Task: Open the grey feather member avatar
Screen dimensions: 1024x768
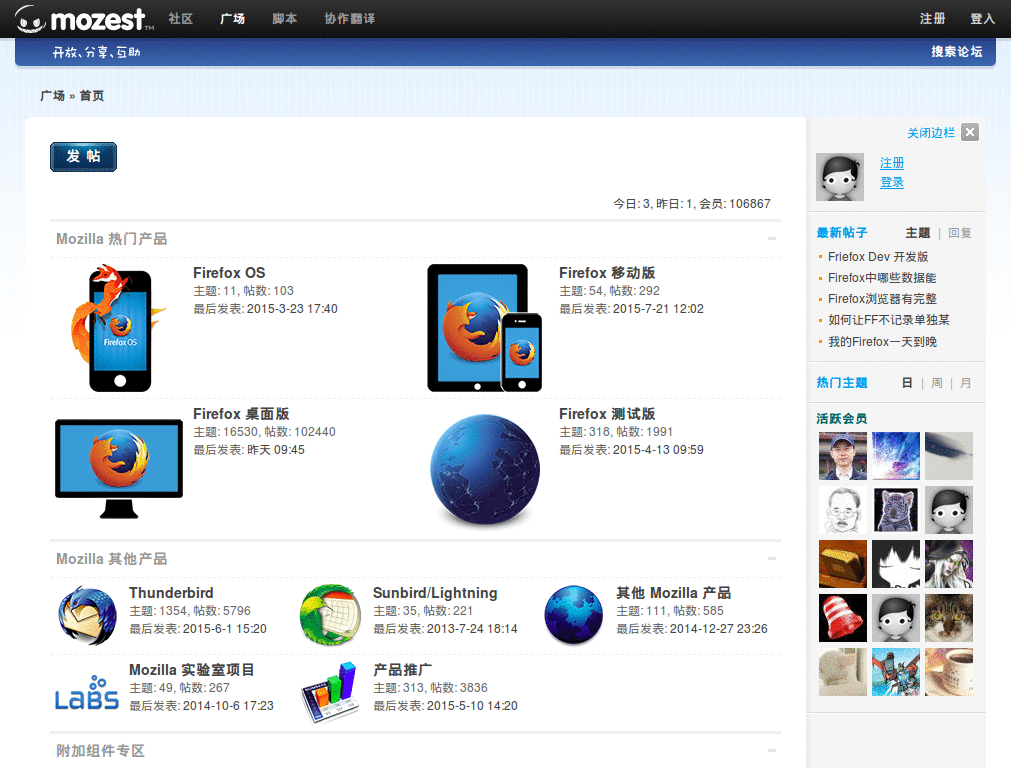Action: pyautogui.click(x=949, y=456)
